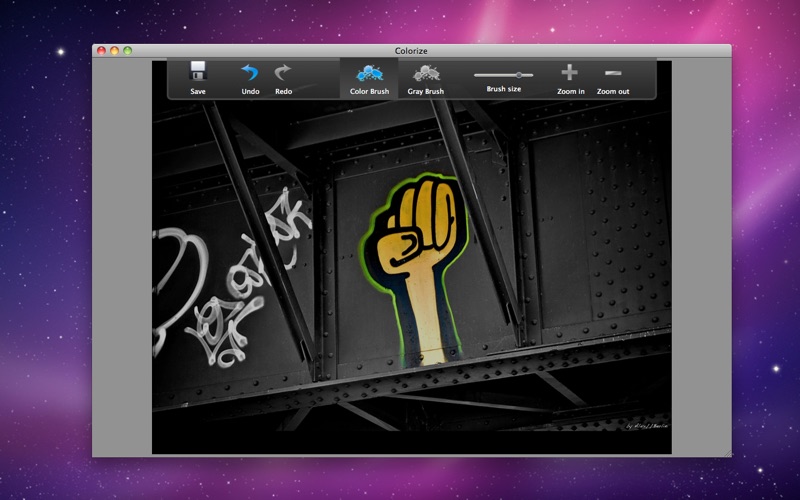This screenshot has height=500, width=800.
Task: Click the Colorize title bar text
Action: point(411,51)
